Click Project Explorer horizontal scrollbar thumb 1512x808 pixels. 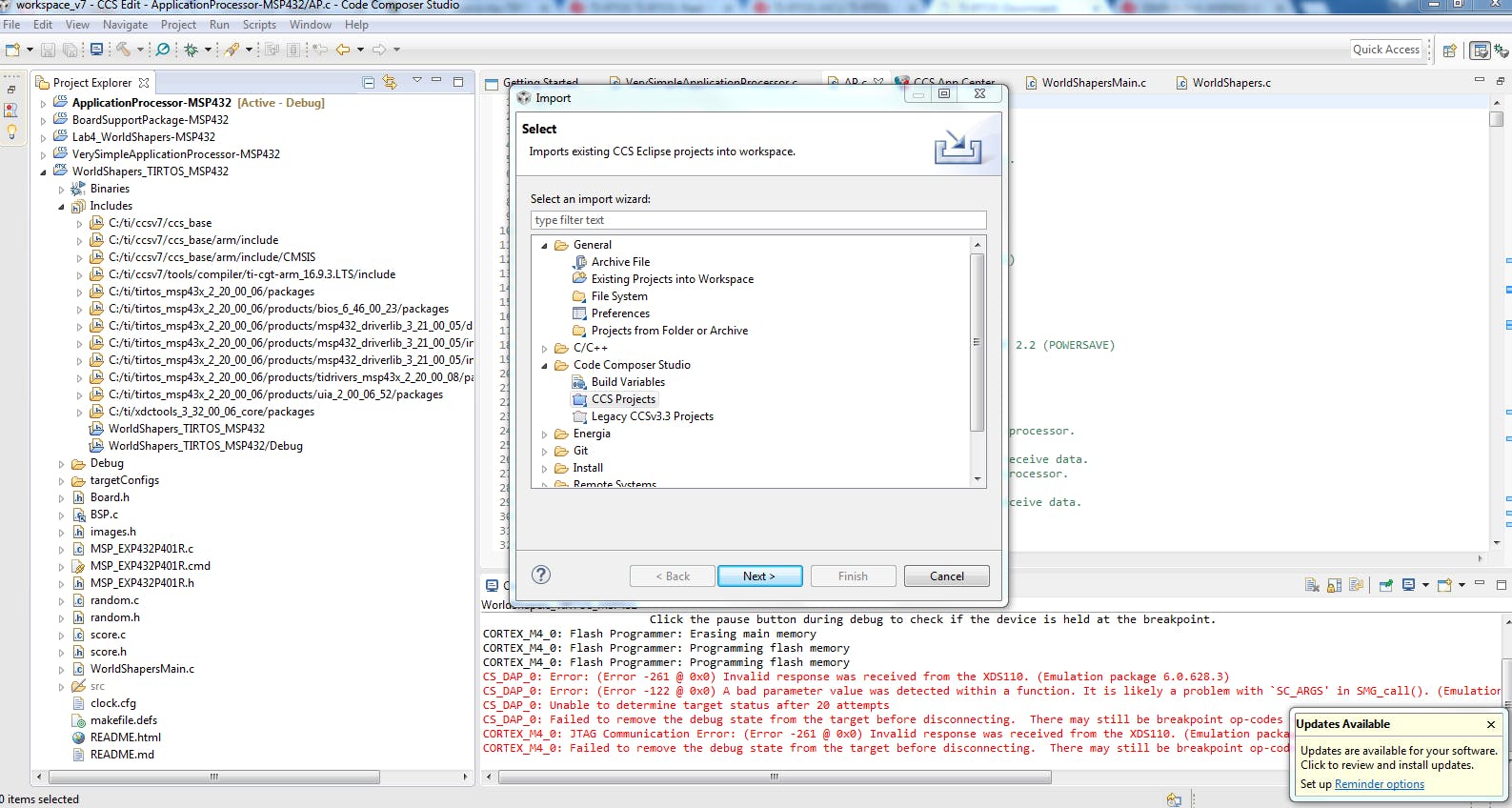(x=214, y=777)
